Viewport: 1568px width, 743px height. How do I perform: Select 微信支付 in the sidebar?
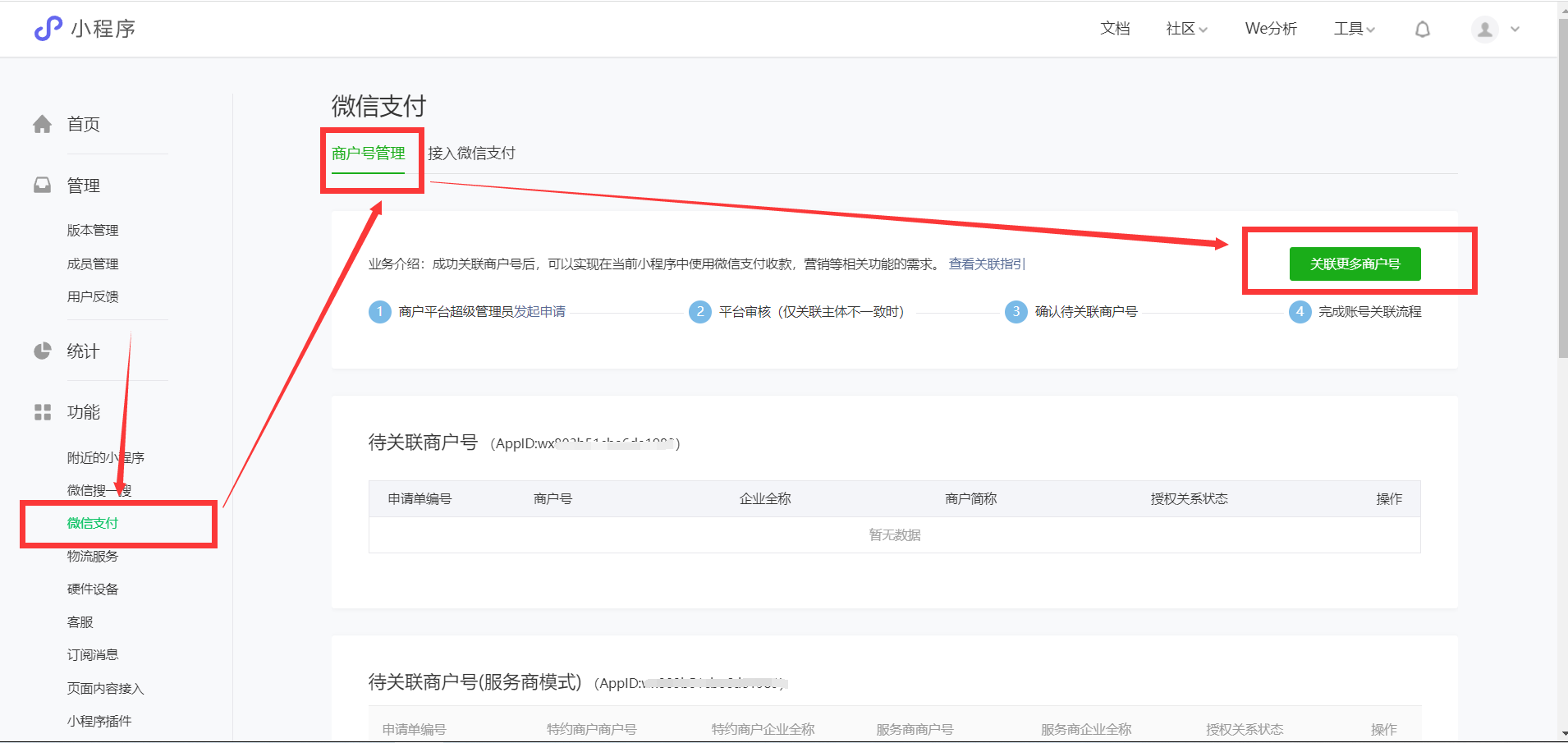[93, 523]
